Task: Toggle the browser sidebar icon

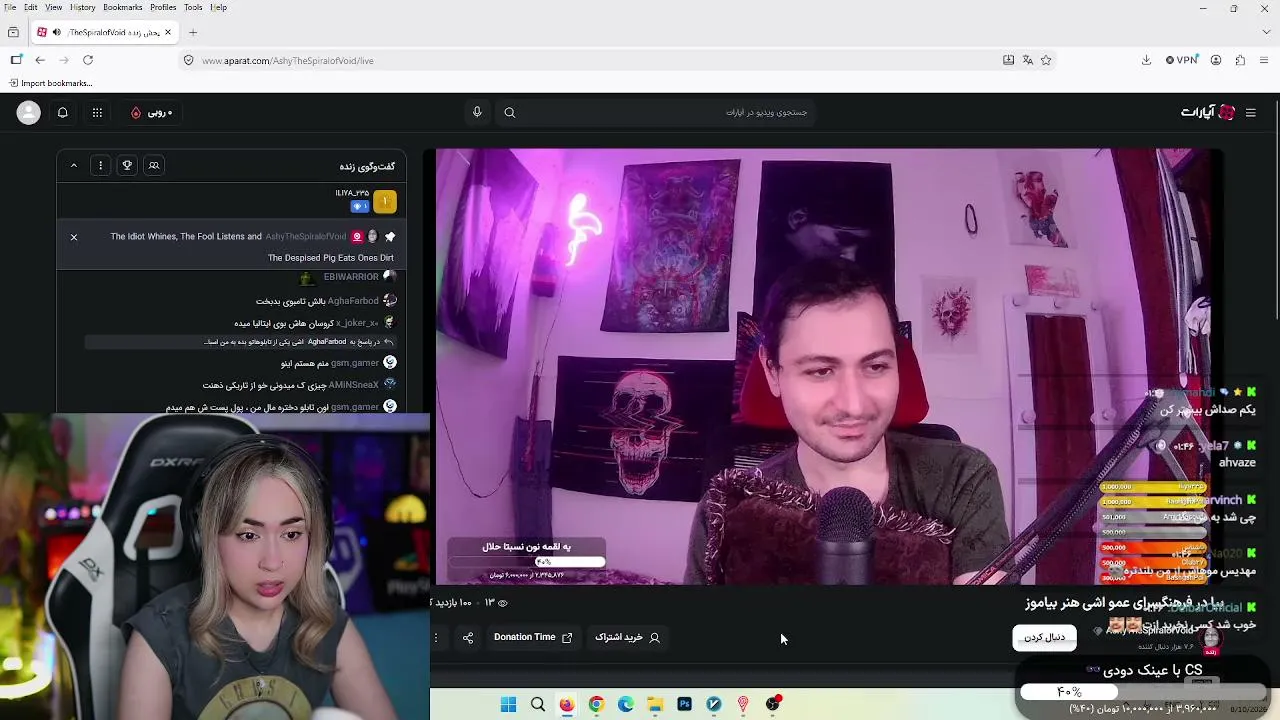Action: (16, 60)
